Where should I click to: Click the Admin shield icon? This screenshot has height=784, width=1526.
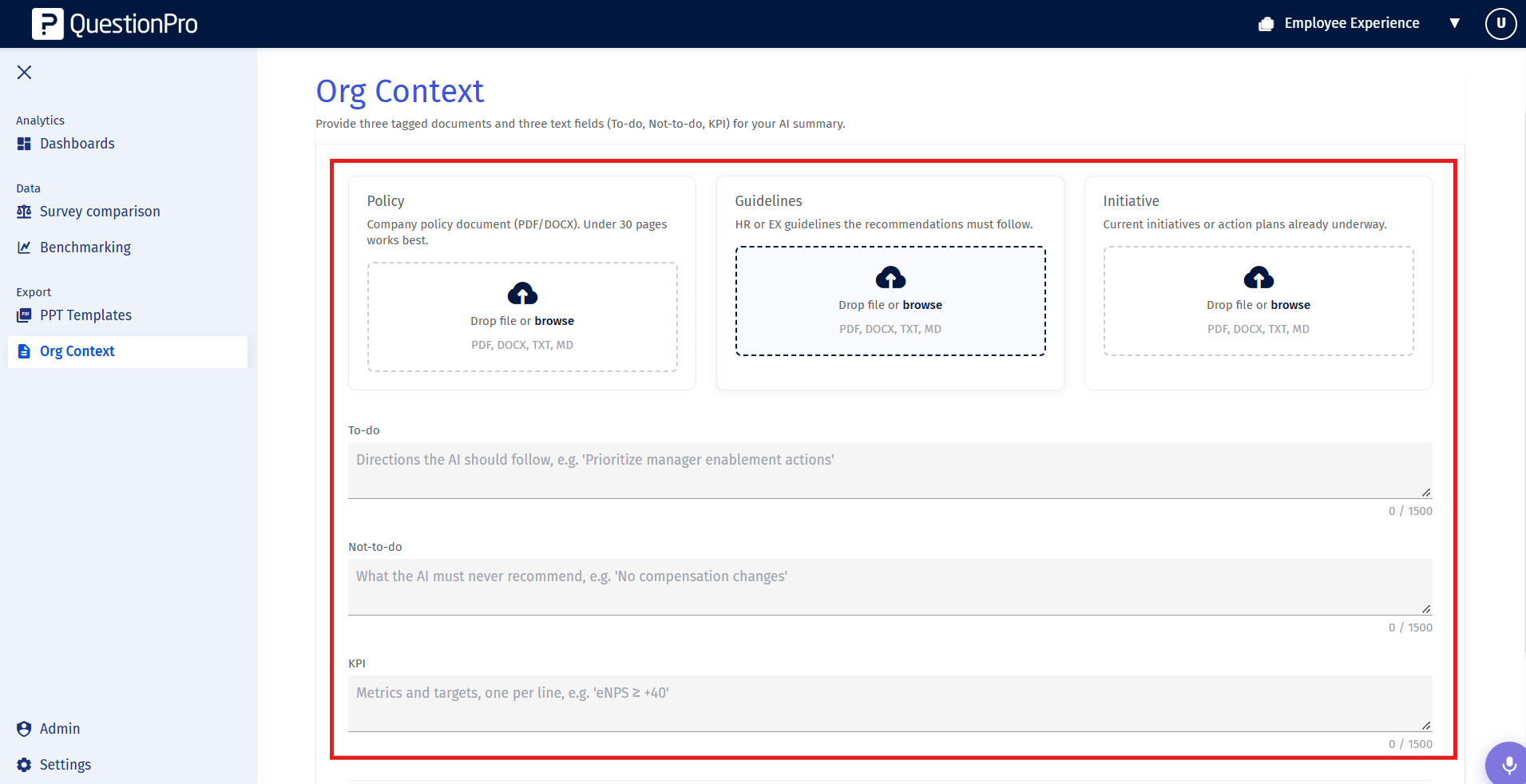24,729
